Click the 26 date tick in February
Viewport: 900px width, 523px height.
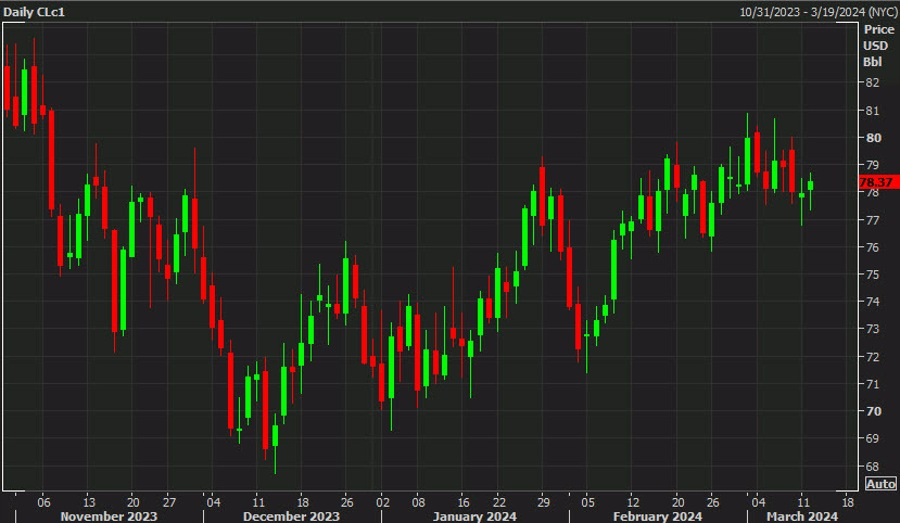(x=712, y=502)
